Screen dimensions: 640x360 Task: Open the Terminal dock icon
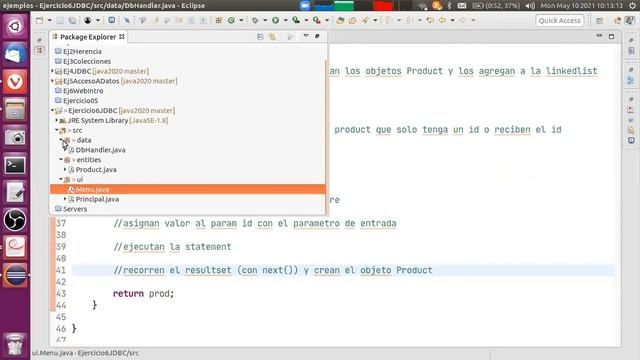coord(15,165)
